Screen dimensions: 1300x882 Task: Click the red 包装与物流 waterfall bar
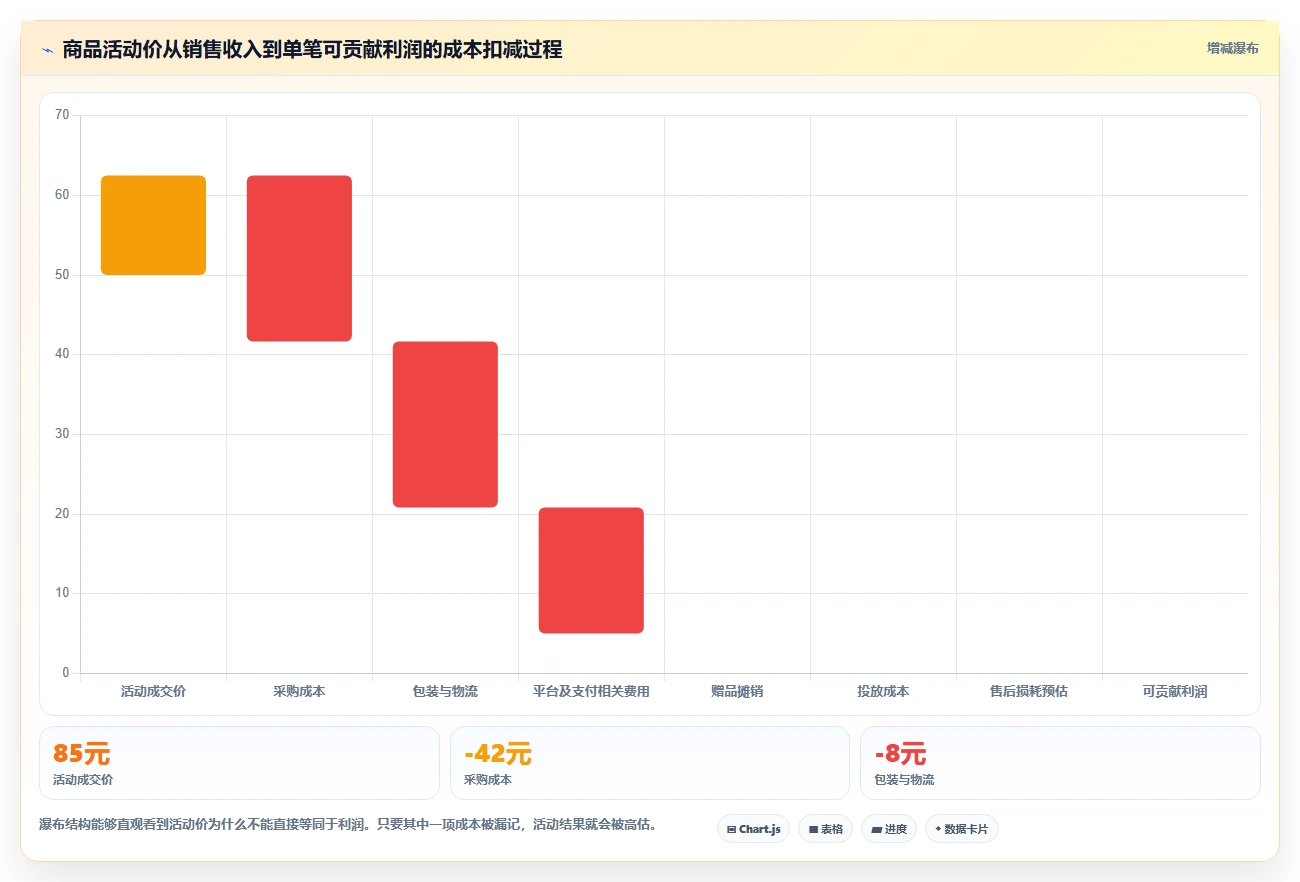pyautogui.click(x=445, y=424)
